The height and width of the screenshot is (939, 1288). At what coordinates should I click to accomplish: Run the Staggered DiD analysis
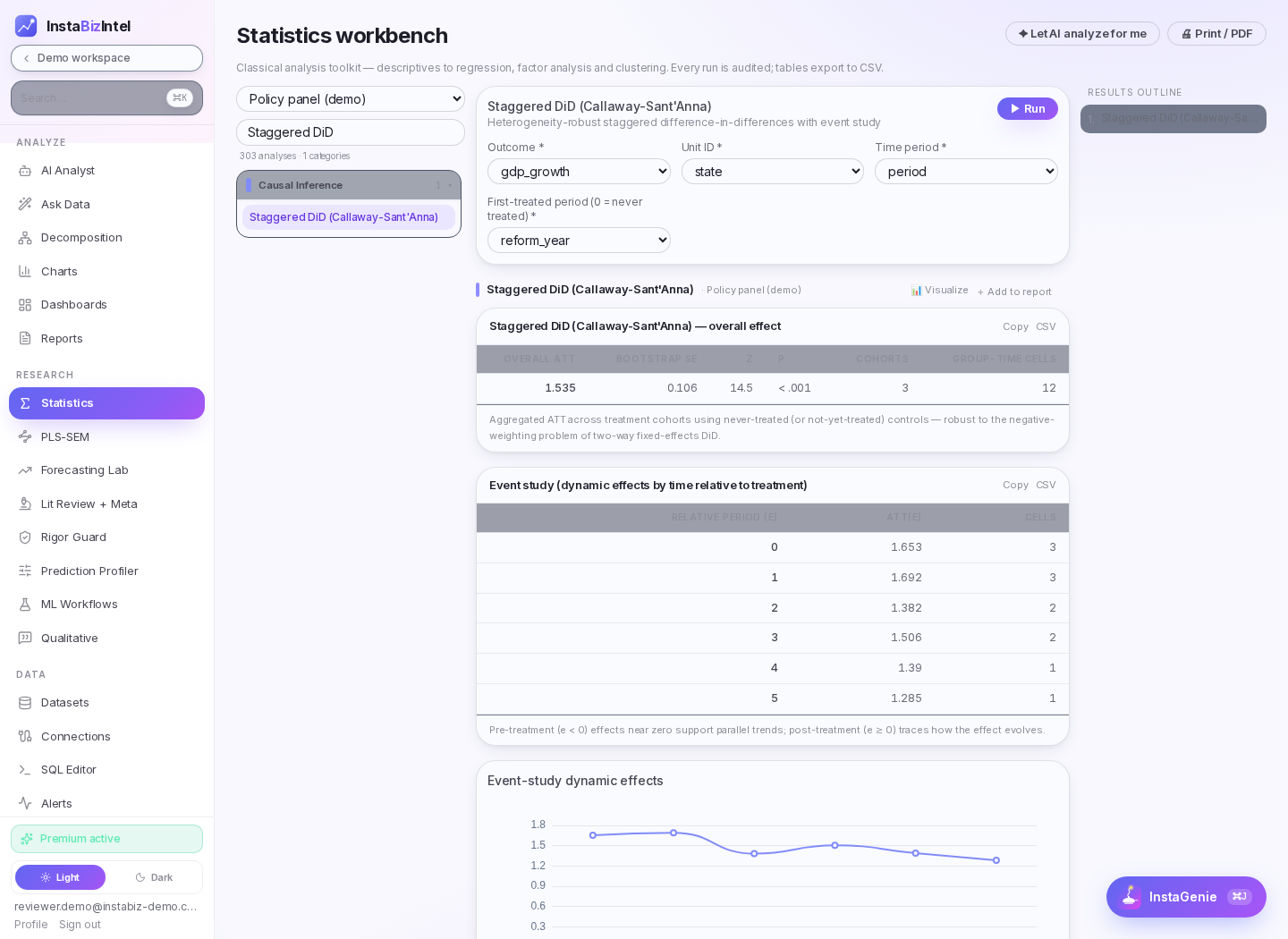click(1028, 108)
